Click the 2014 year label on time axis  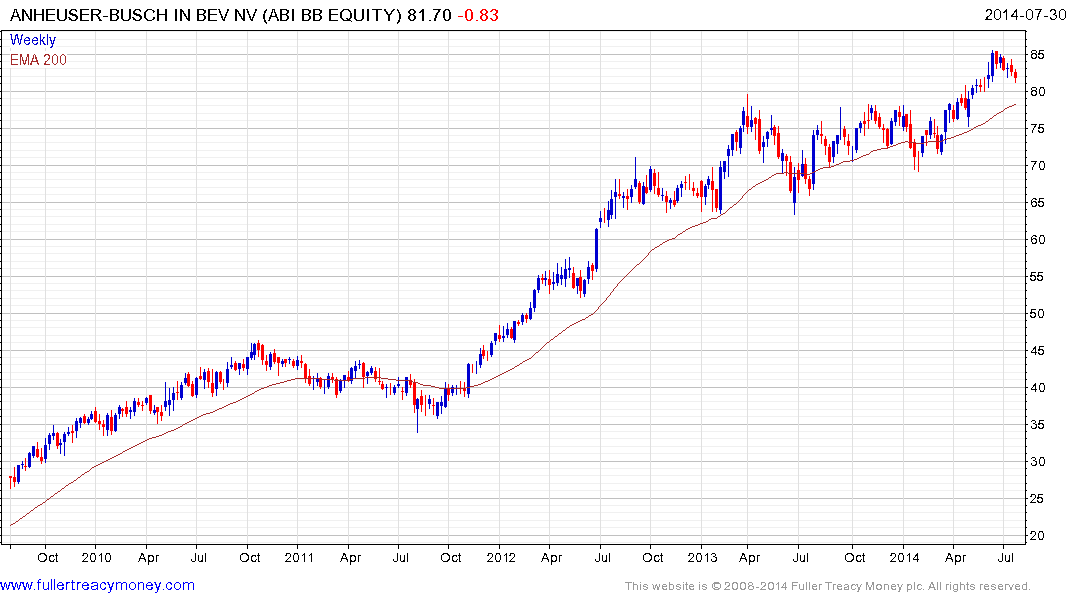pyautogui.click(x=905, y=557)
